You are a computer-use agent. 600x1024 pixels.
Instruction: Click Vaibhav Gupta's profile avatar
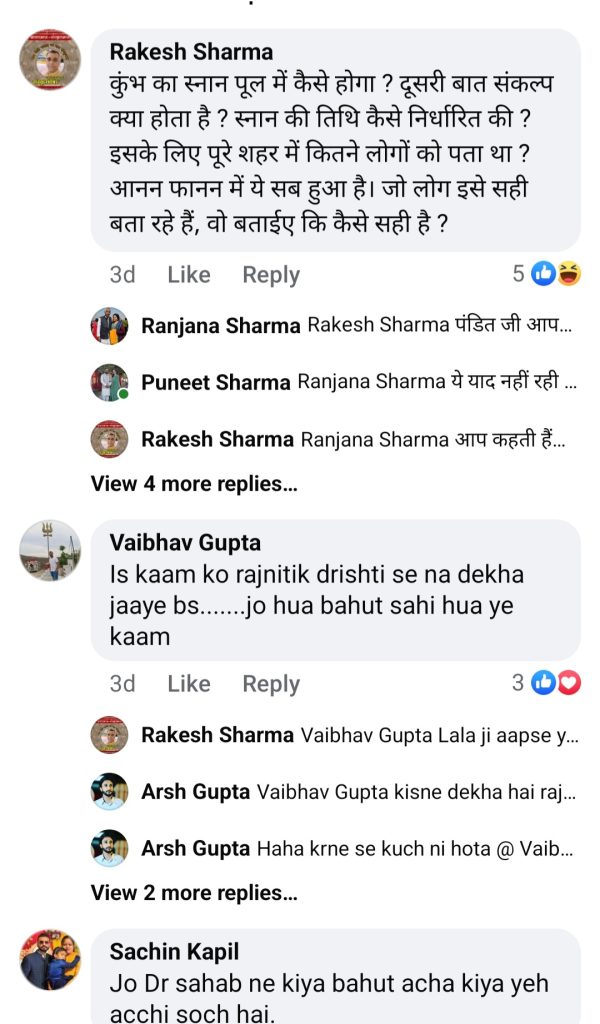(50, 551)
